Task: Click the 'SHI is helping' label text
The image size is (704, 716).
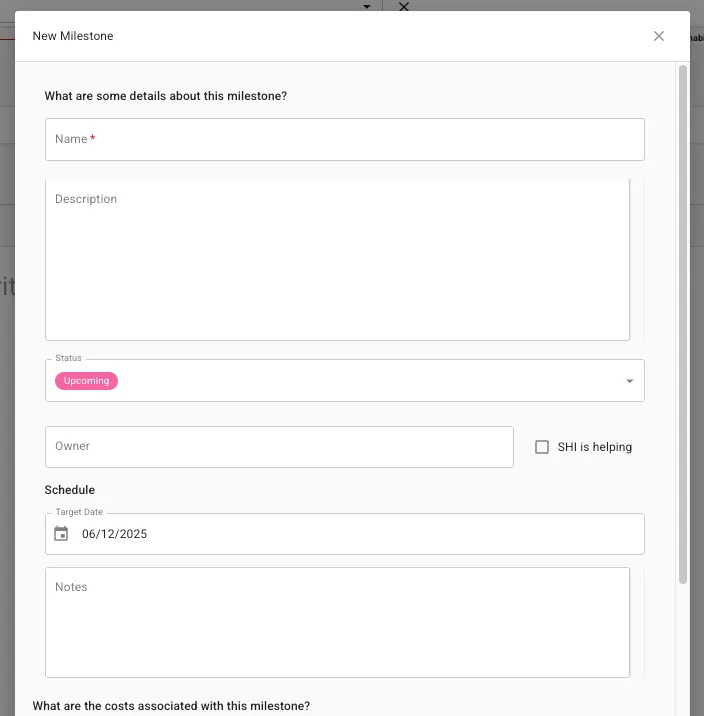Action: coord(594,447)
